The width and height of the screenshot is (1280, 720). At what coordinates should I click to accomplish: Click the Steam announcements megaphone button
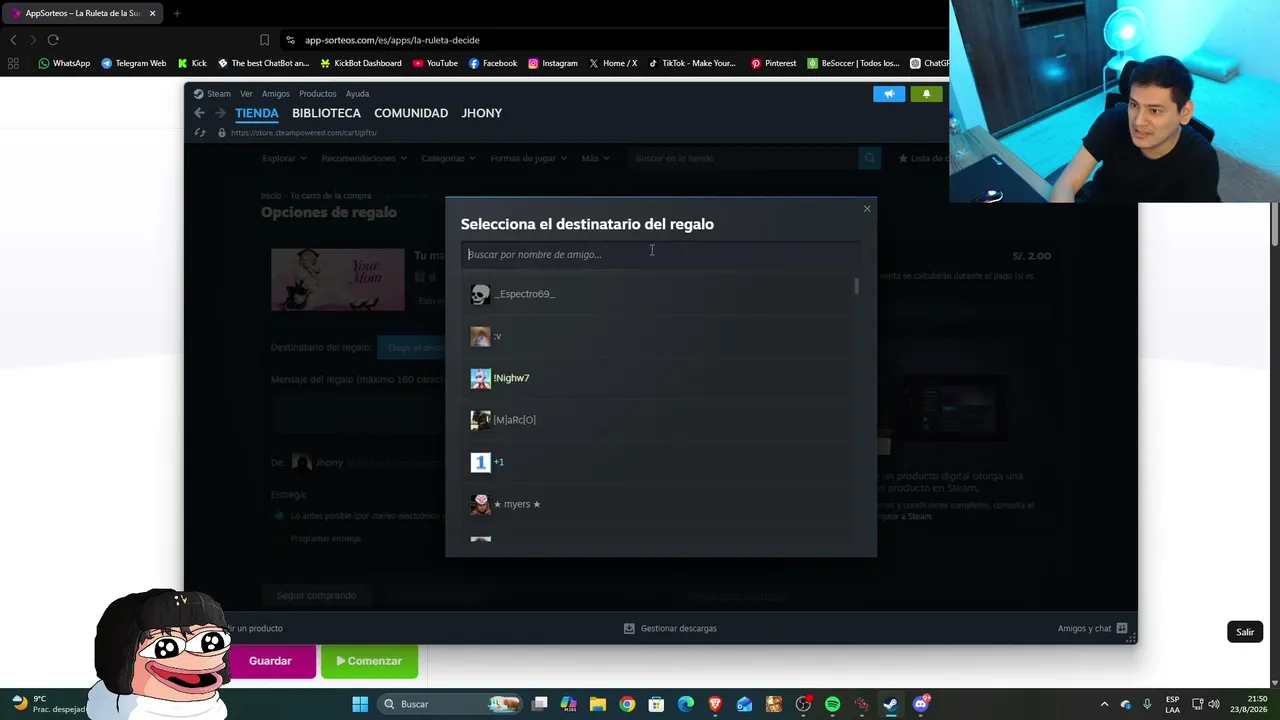point(889,94)
